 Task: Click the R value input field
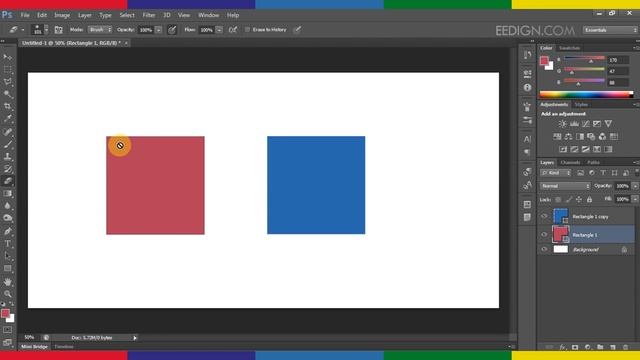click(618, 60)
